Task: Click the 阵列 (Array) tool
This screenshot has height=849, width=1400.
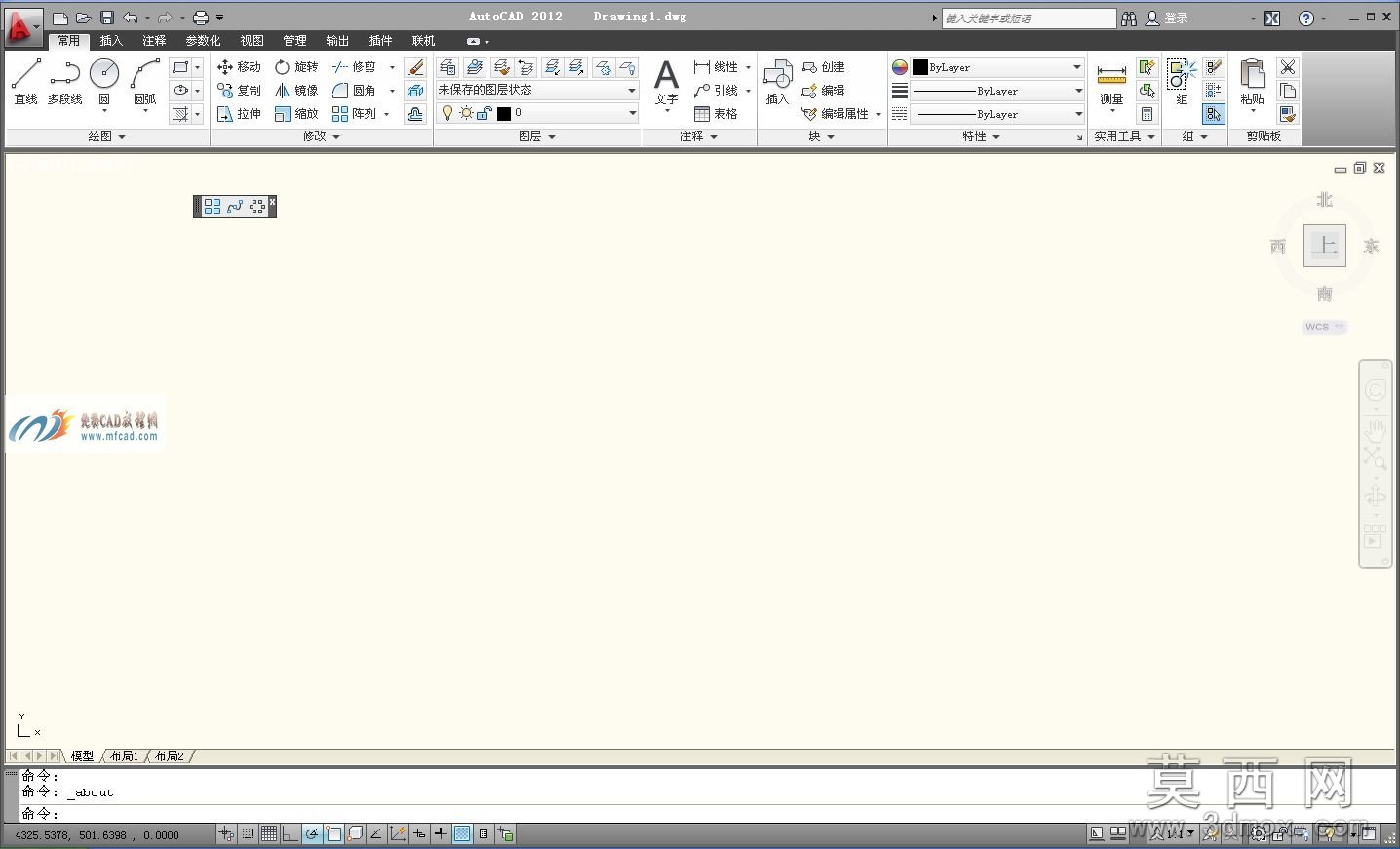Action: (354, 114)
